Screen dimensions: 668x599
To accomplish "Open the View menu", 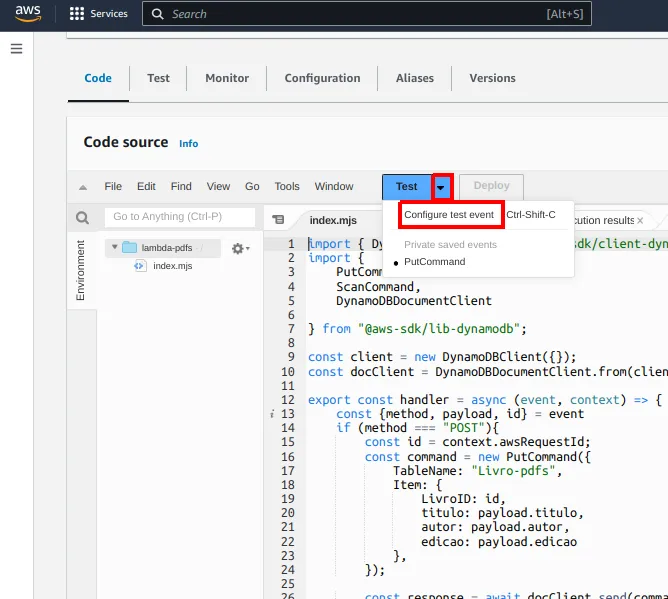I will coord(218,187).
